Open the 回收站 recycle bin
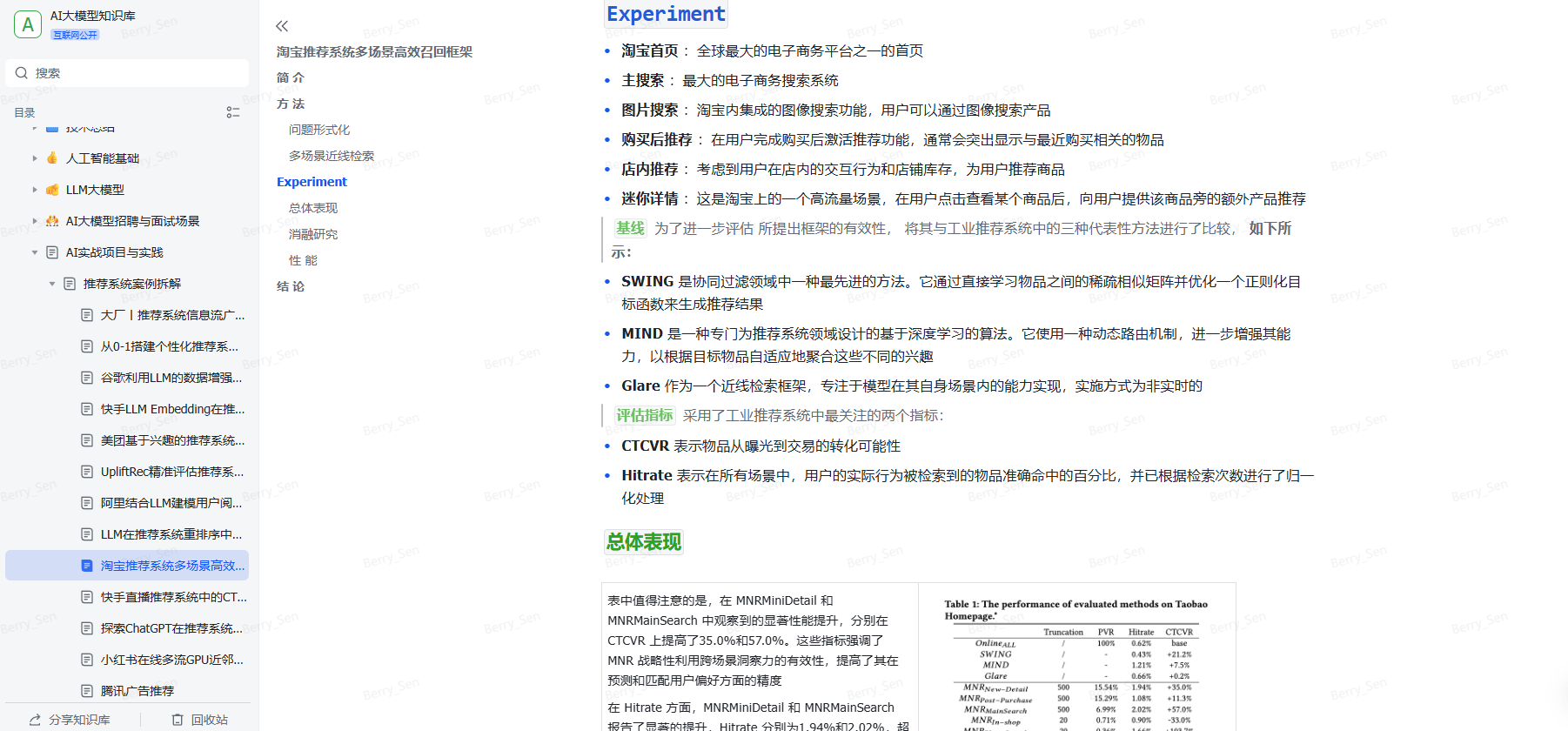This screenshot has height=731, width=1568. pos(200,720)
